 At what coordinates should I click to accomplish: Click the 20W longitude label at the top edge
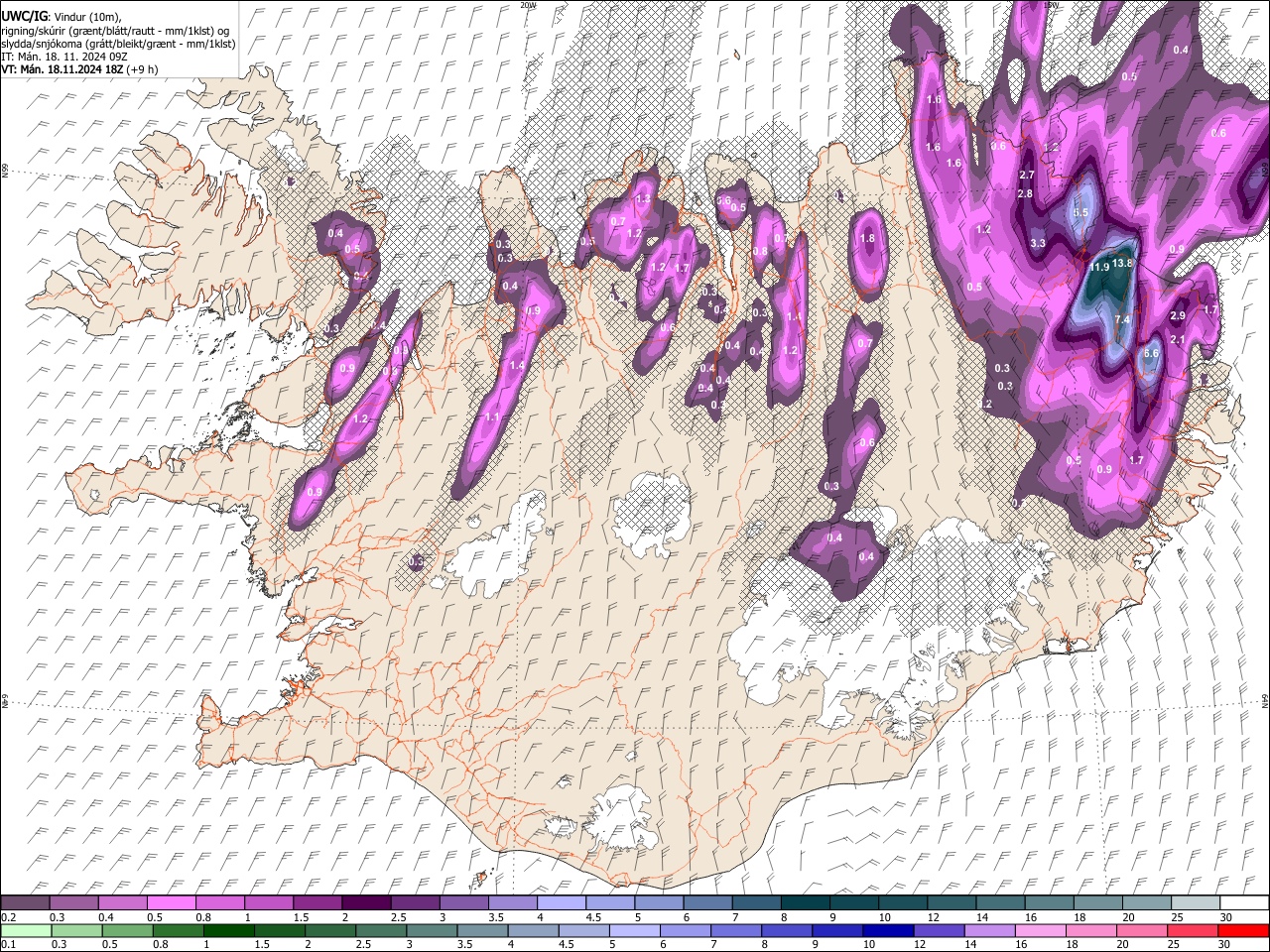[528, 5]
